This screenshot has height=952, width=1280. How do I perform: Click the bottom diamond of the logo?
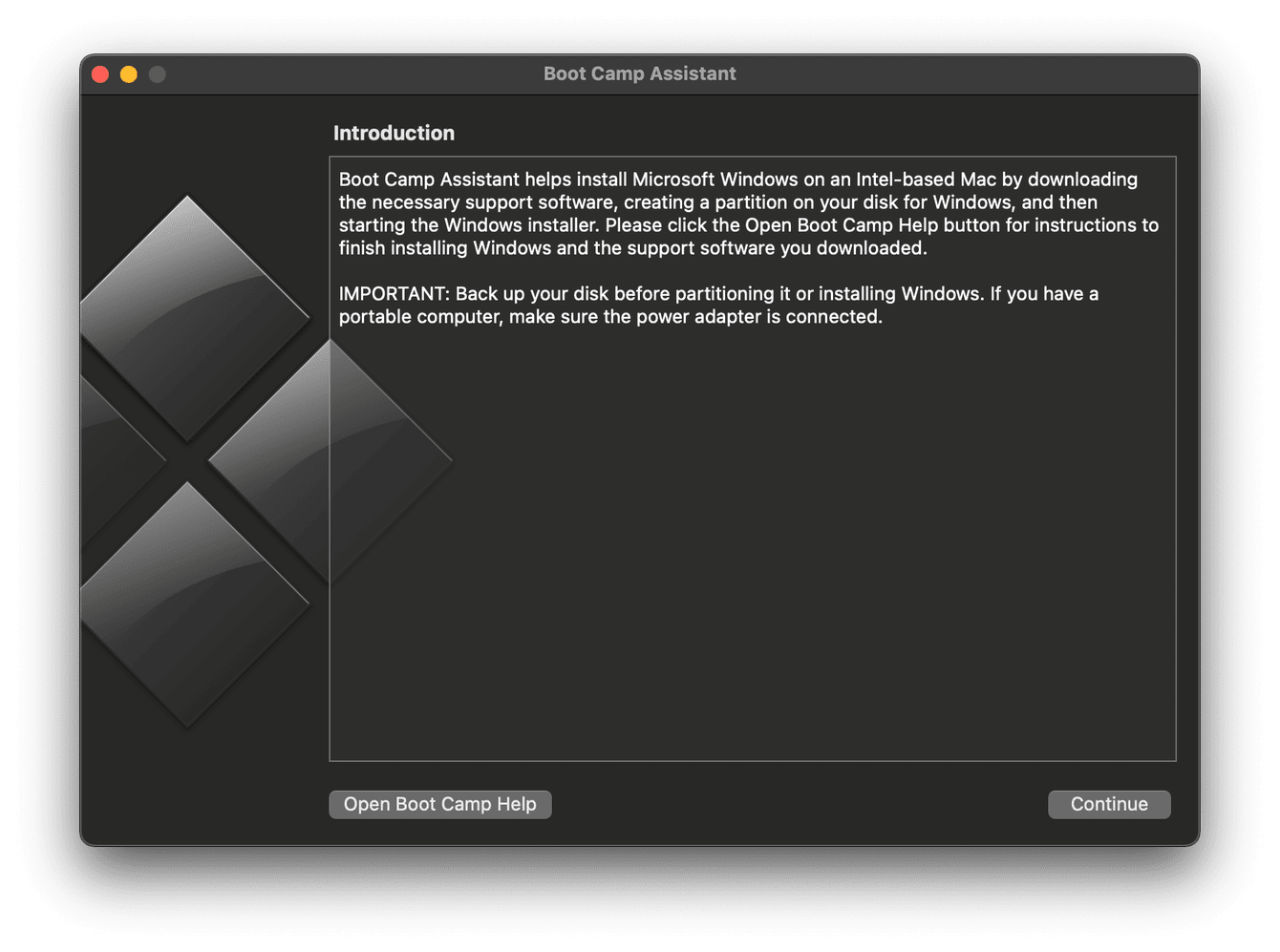pos(188,603)
